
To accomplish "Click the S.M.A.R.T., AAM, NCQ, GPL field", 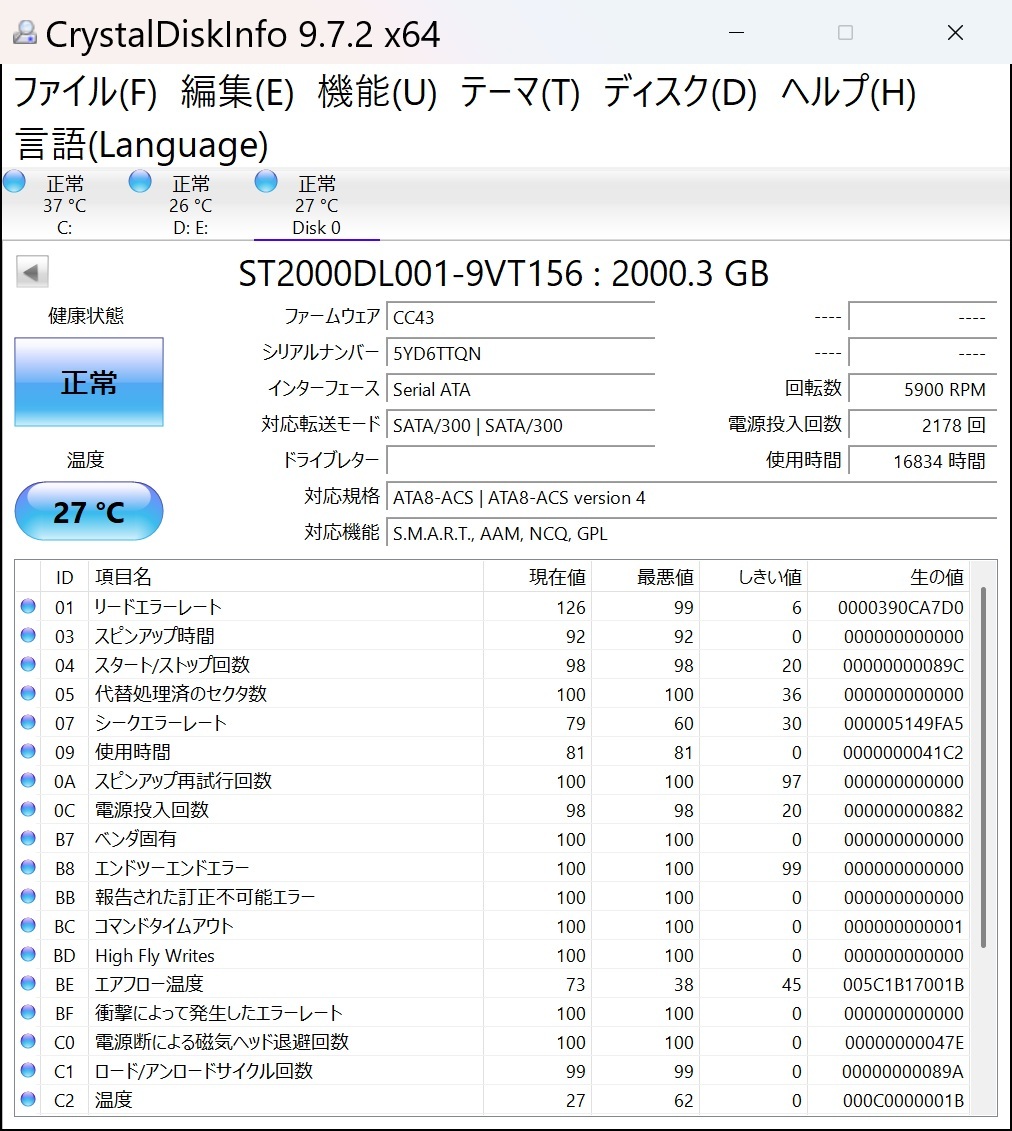I will 691,534.
